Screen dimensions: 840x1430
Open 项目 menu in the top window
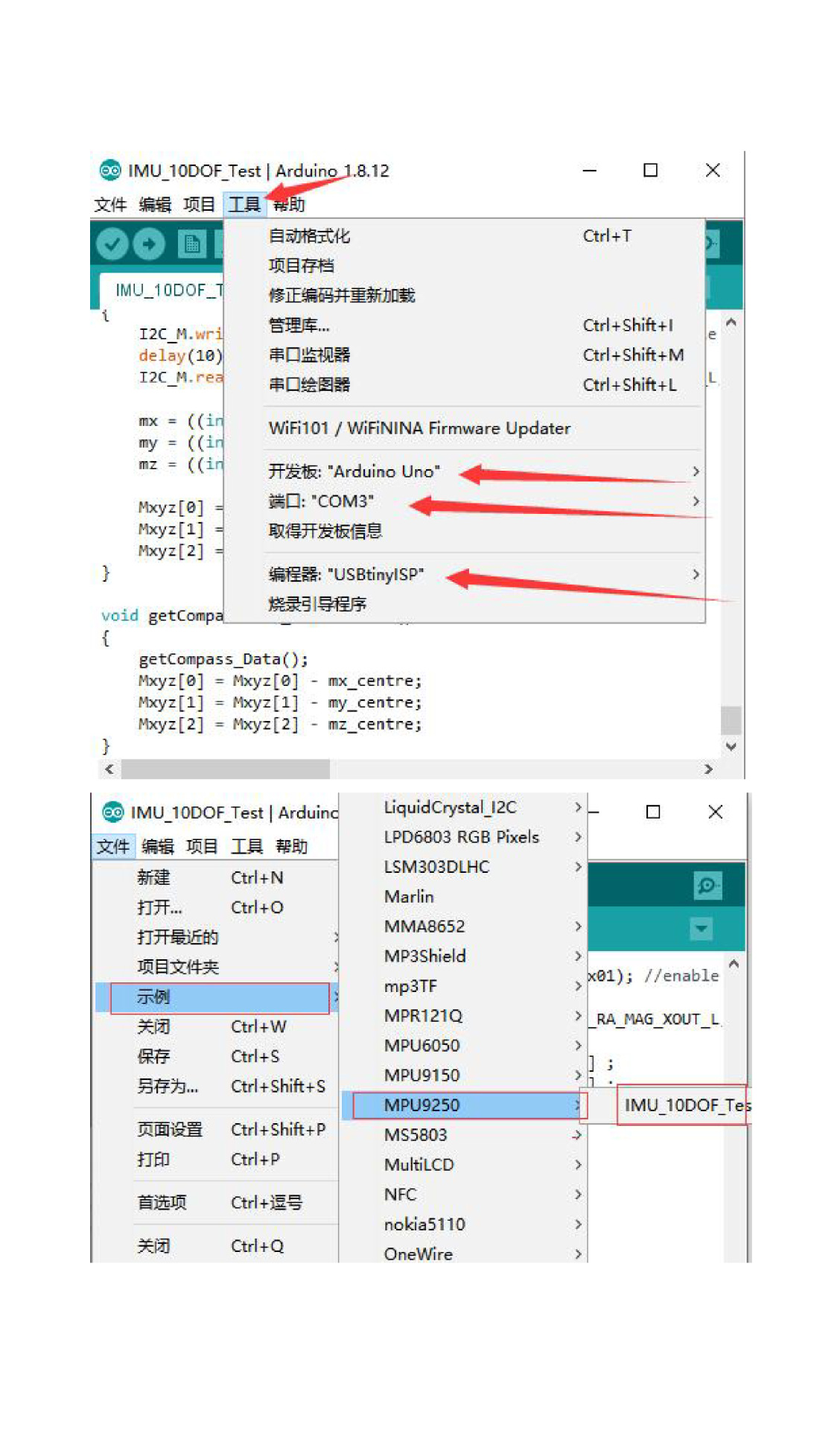199,204
